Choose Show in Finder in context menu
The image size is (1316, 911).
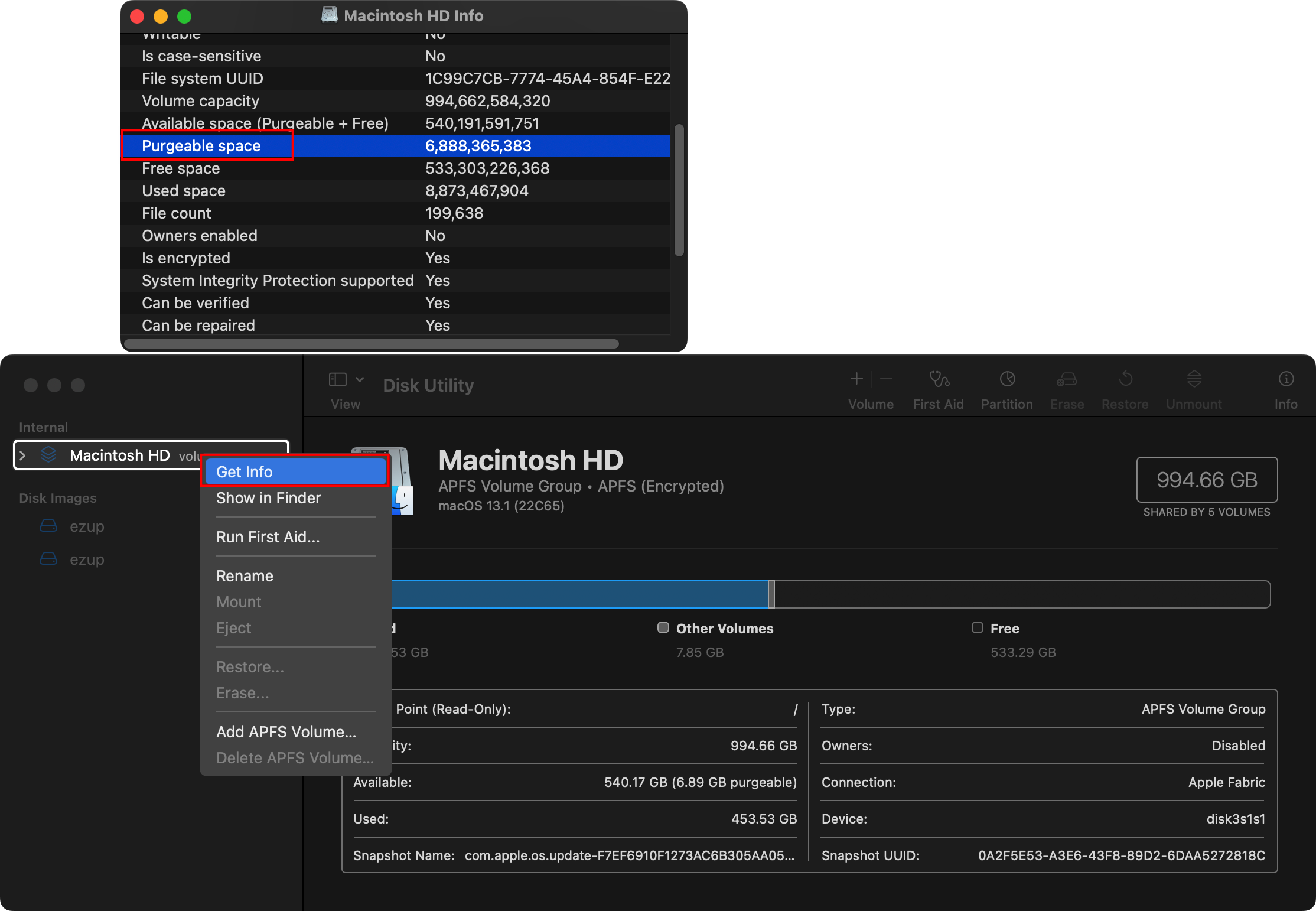point(295,498)
